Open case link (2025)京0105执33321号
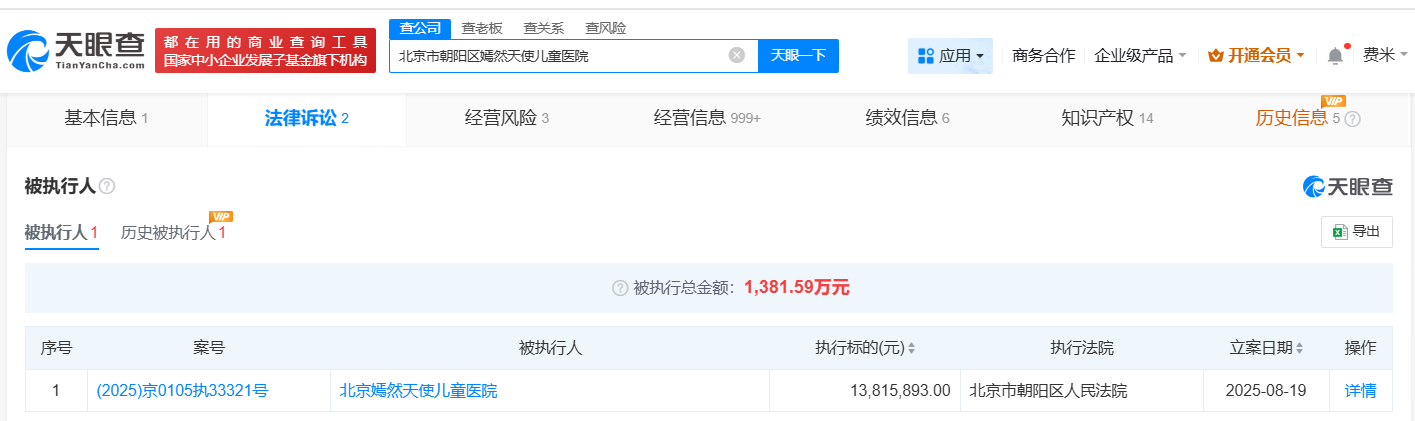 coord(182,391)
